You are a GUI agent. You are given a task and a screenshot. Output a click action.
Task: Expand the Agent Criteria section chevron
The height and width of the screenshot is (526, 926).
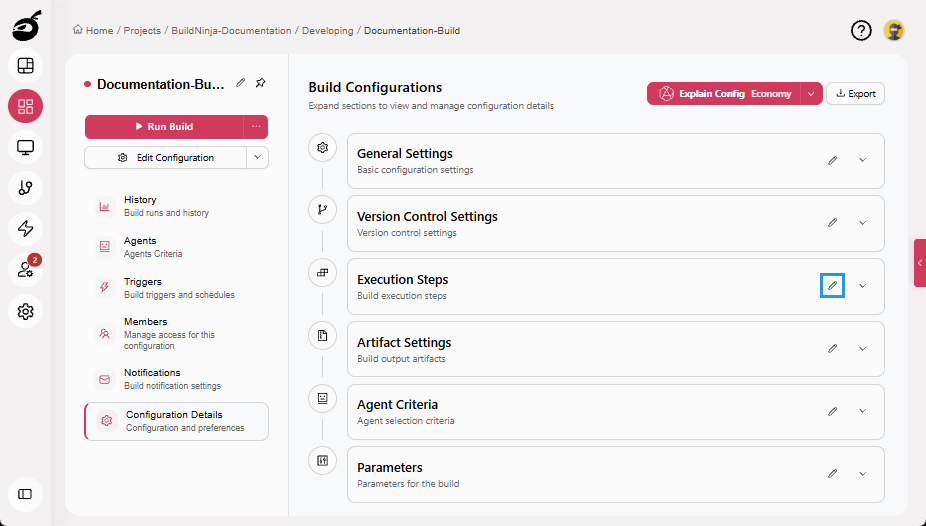point(863,411)
